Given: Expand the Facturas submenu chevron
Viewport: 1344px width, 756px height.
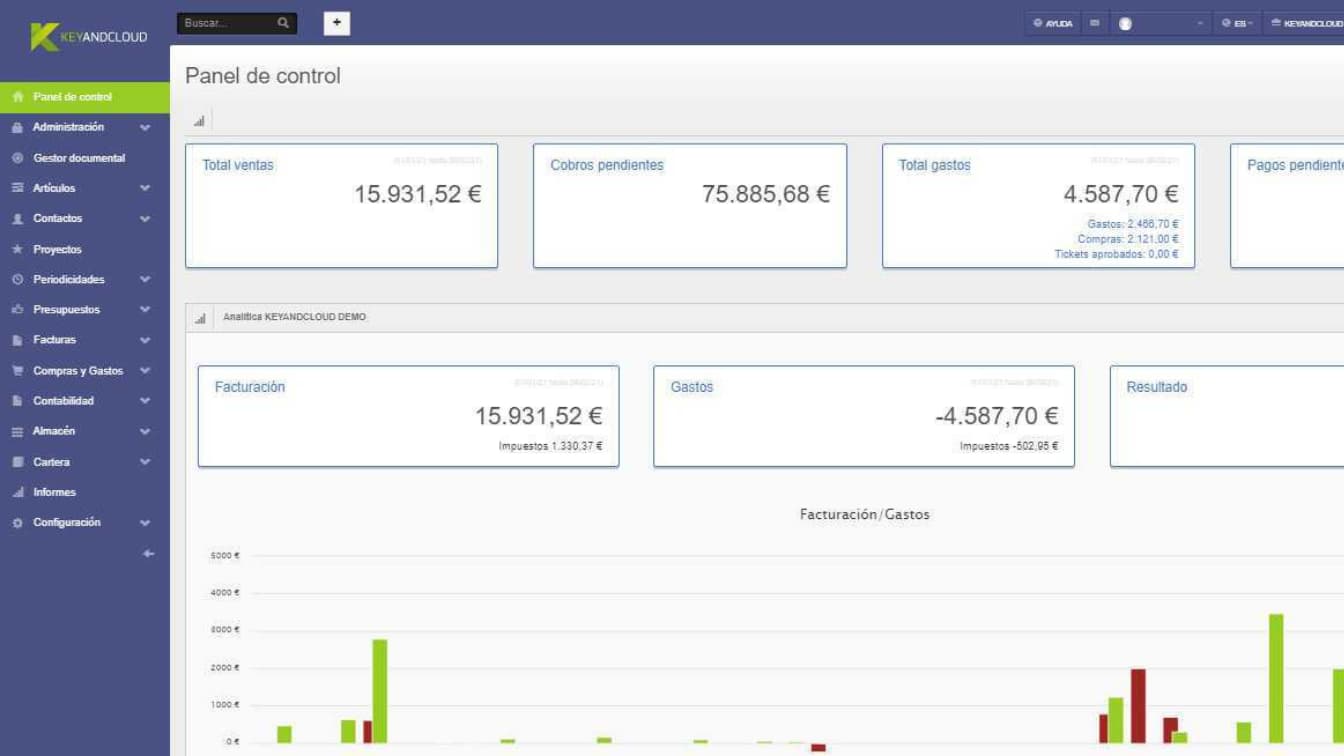Looking at the screenshot, I should (x=145, y=341).
